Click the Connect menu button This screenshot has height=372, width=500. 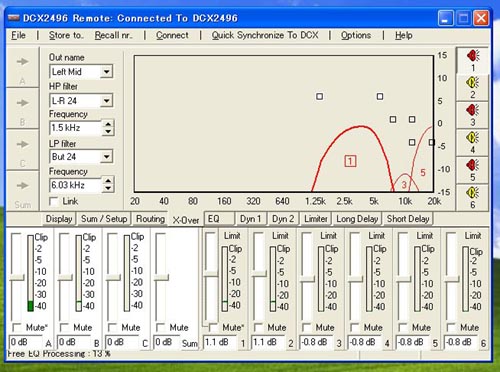tap(172, 35)
